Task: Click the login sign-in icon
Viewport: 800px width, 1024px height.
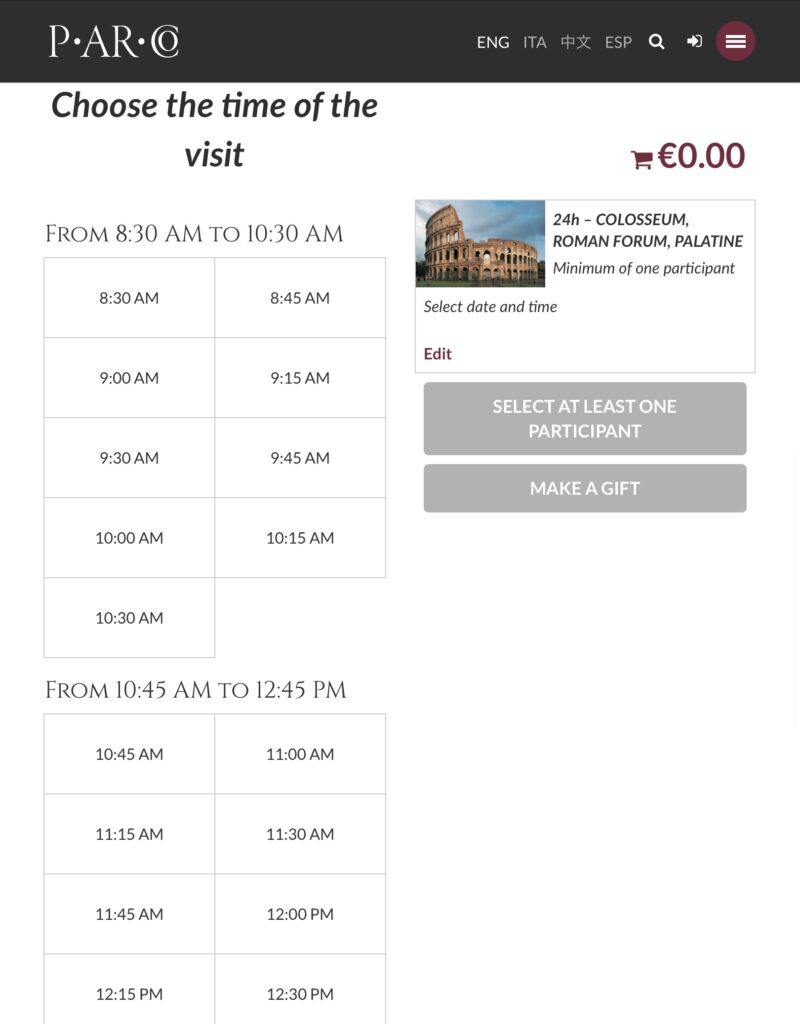Action: click(x=694, y=42)
